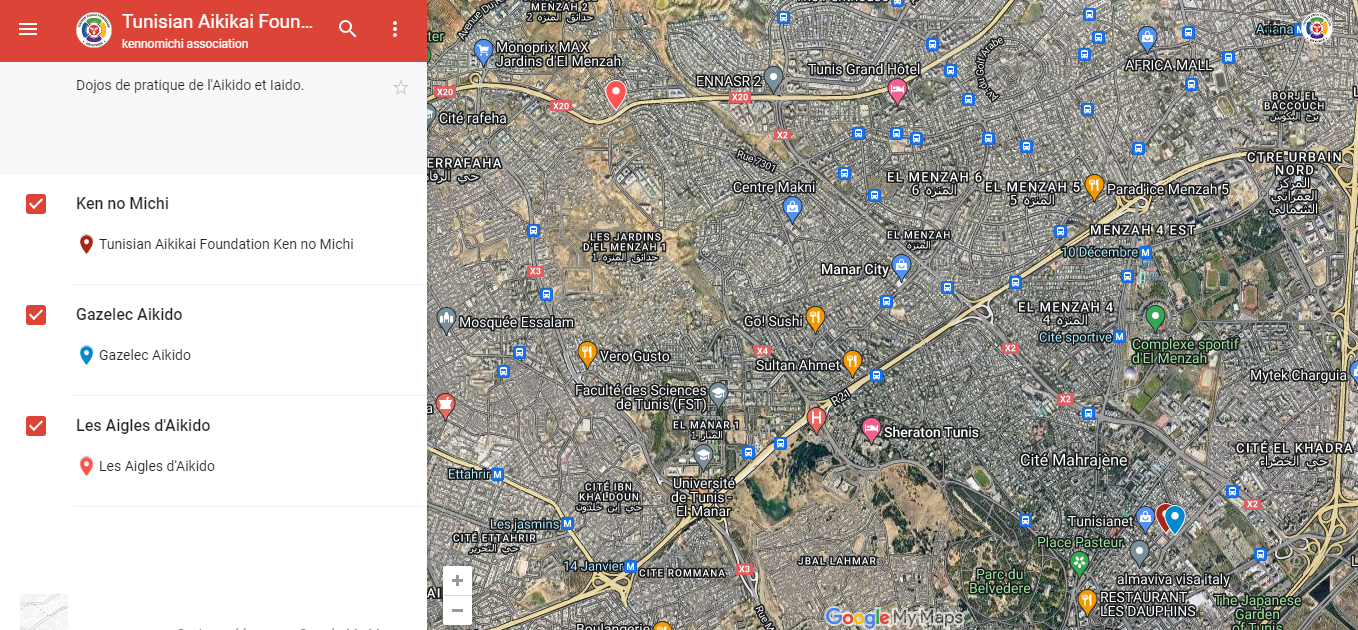Click the search magnifier icon
Screen dimensions: 1358x630
click(x=347, y=29)
